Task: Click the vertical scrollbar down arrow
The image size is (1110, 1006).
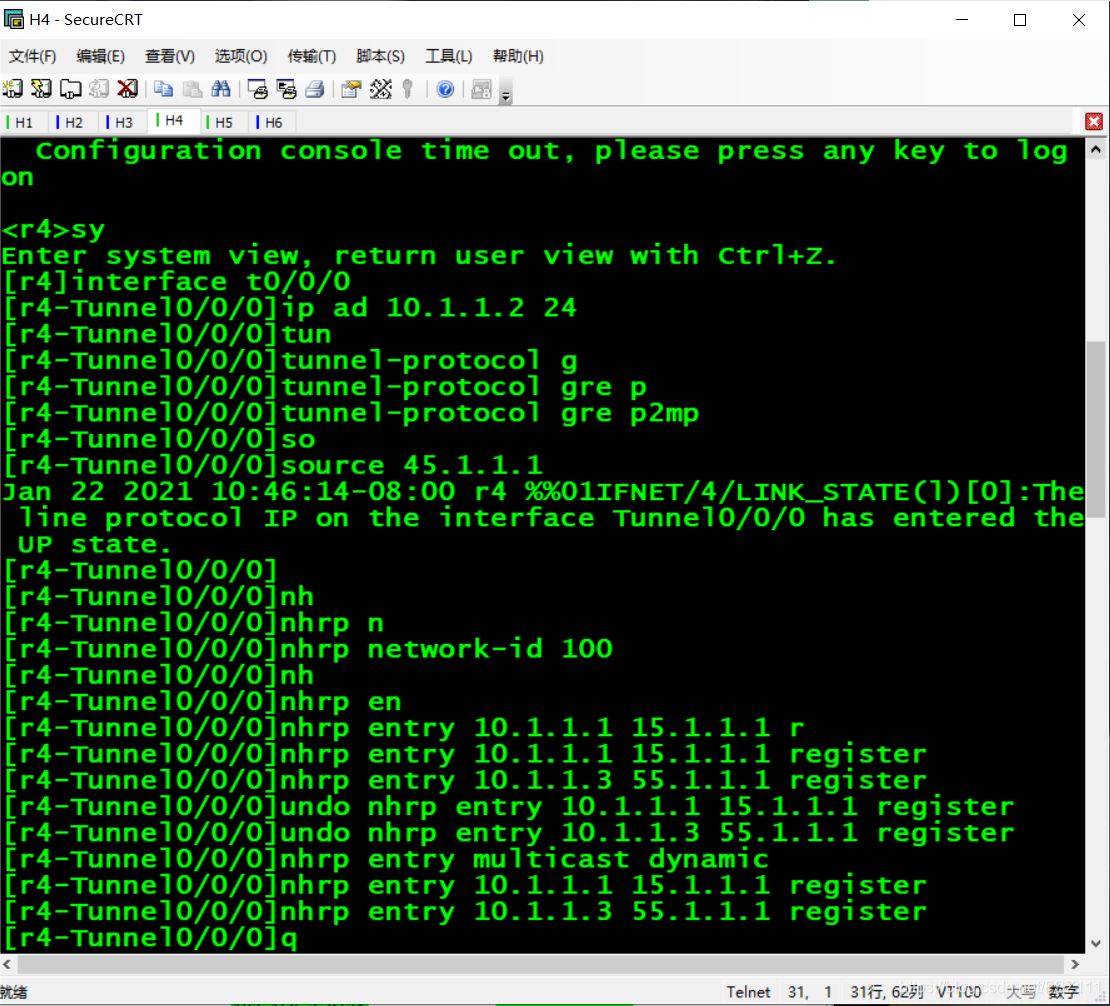Action: point(1096,943)
